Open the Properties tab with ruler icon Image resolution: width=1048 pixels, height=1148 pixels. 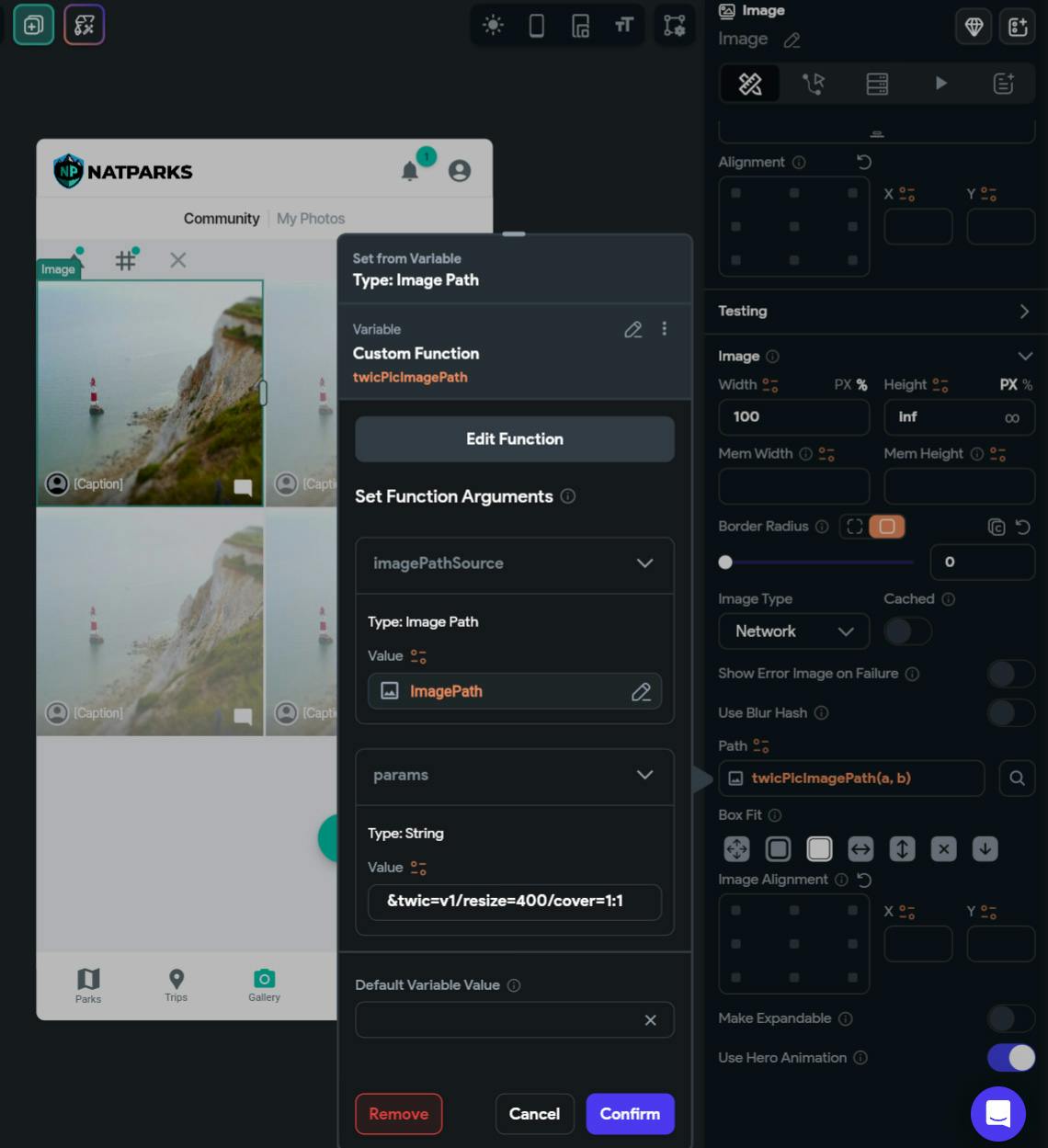750,84
